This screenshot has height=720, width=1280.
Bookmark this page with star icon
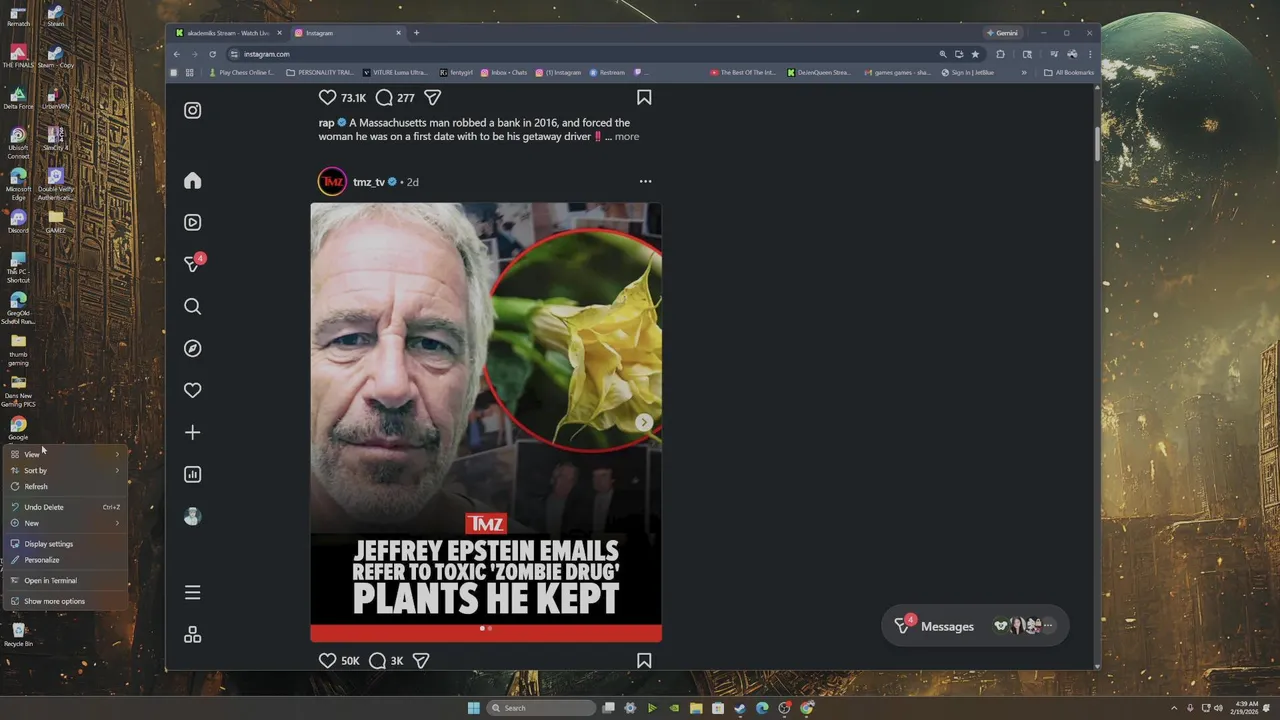click(x=975, y=54)
